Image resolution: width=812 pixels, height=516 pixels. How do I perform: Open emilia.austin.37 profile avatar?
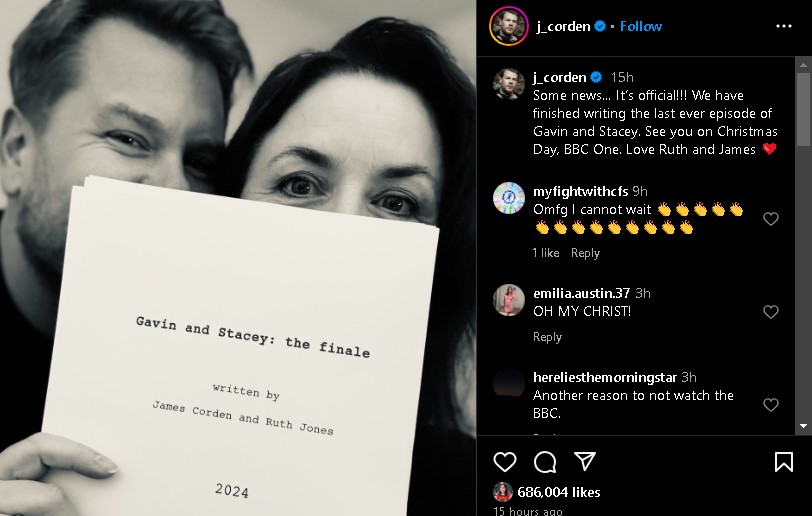pyautogui.click(x=509, y=300)
